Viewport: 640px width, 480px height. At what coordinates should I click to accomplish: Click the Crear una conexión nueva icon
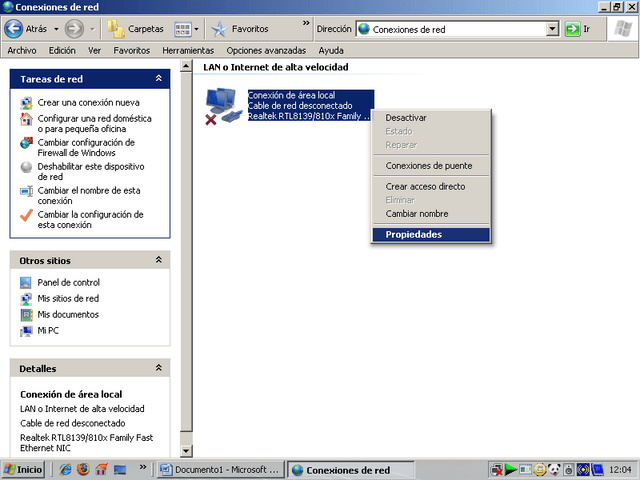[x=27, y=103]
